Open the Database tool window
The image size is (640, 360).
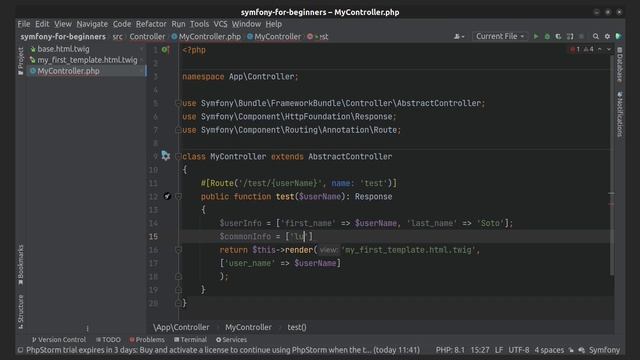(620, 64)
